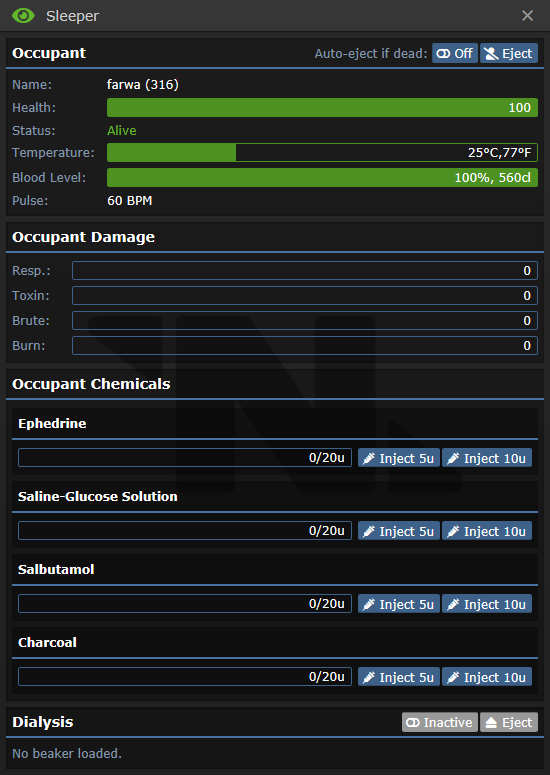This screenshot has height=775, width=550.
Task: Inject 10u of Salbutamol
Action: pyautogui.click(x=486, y=604)
